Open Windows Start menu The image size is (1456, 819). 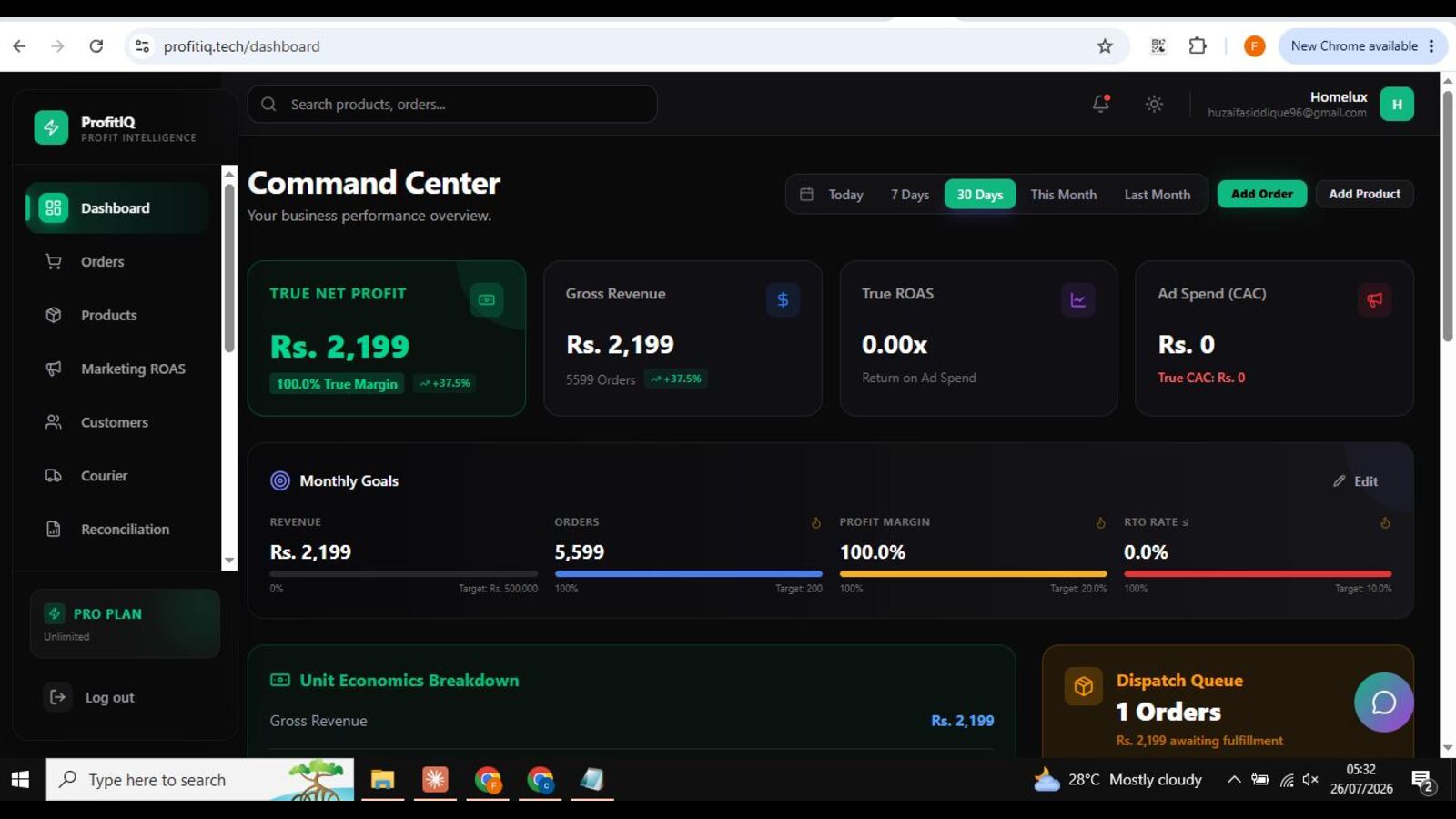20,780
